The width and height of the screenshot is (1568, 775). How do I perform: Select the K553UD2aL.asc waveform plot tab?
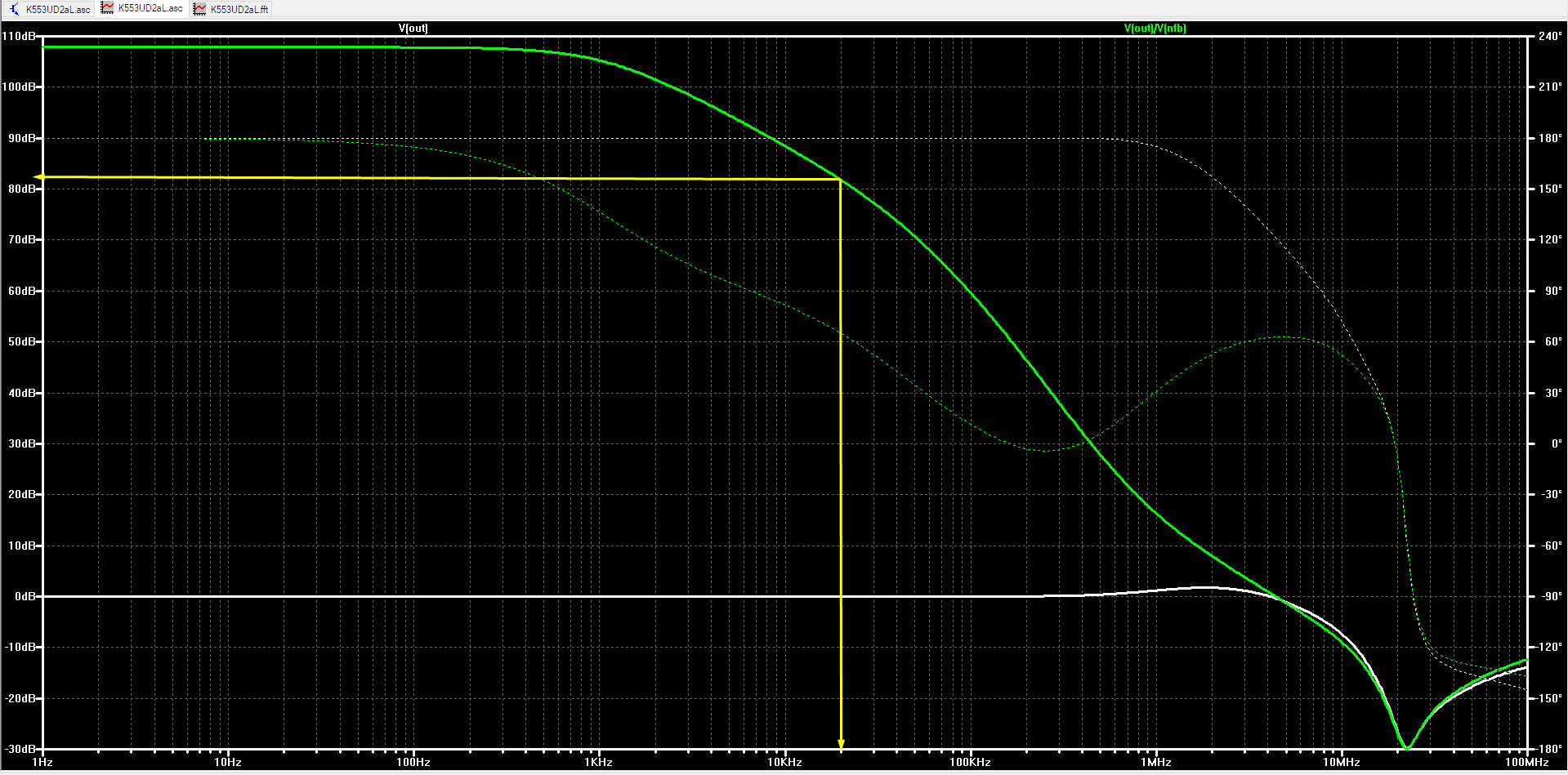pyautogui.click(x=142, y=8)
